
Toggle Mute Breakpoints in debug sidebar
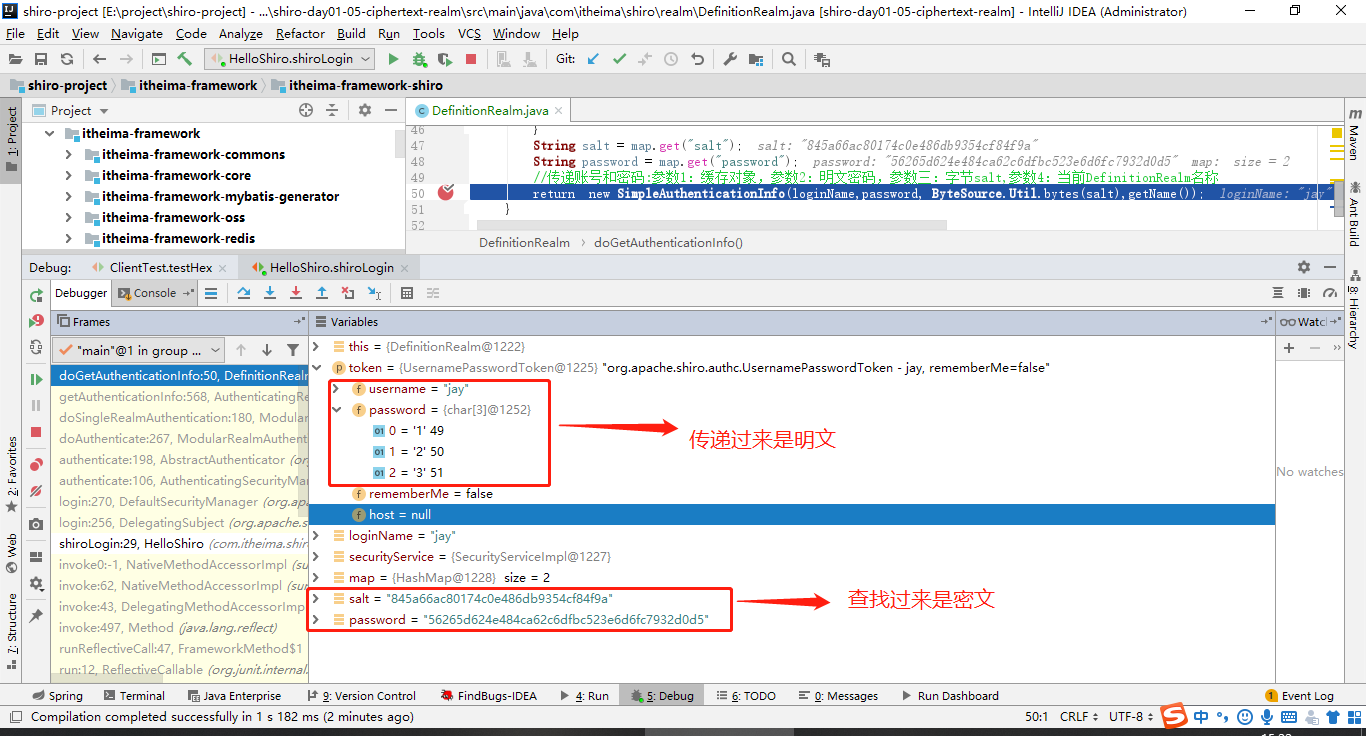[36, 491]
